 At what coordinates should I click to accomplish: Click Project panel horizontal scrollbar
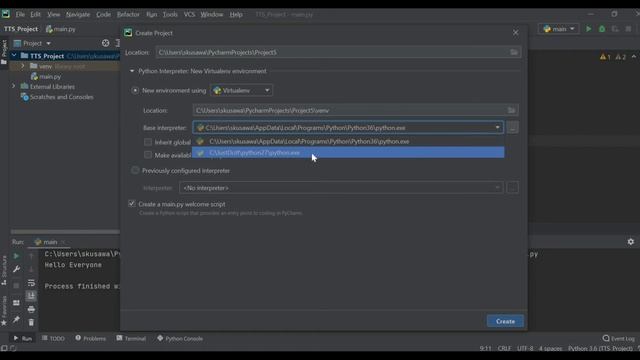click(x=65, y=232)
